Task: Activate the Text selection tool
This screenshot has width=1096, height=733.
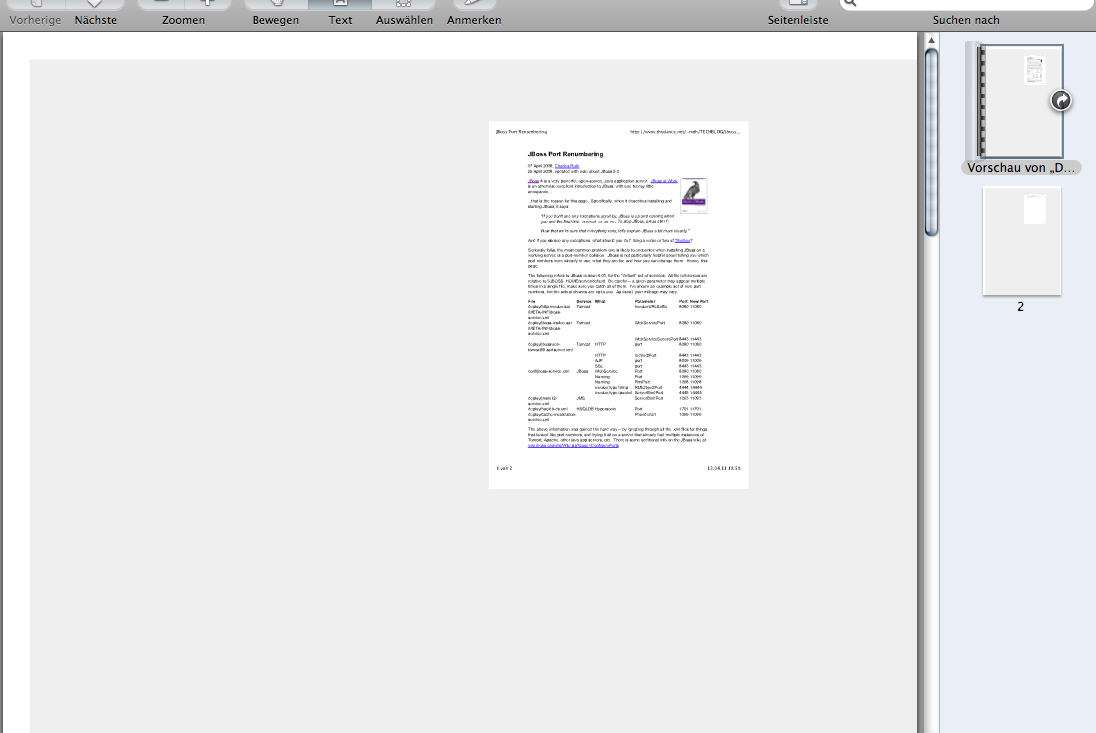Action: (x=340, y=5)
